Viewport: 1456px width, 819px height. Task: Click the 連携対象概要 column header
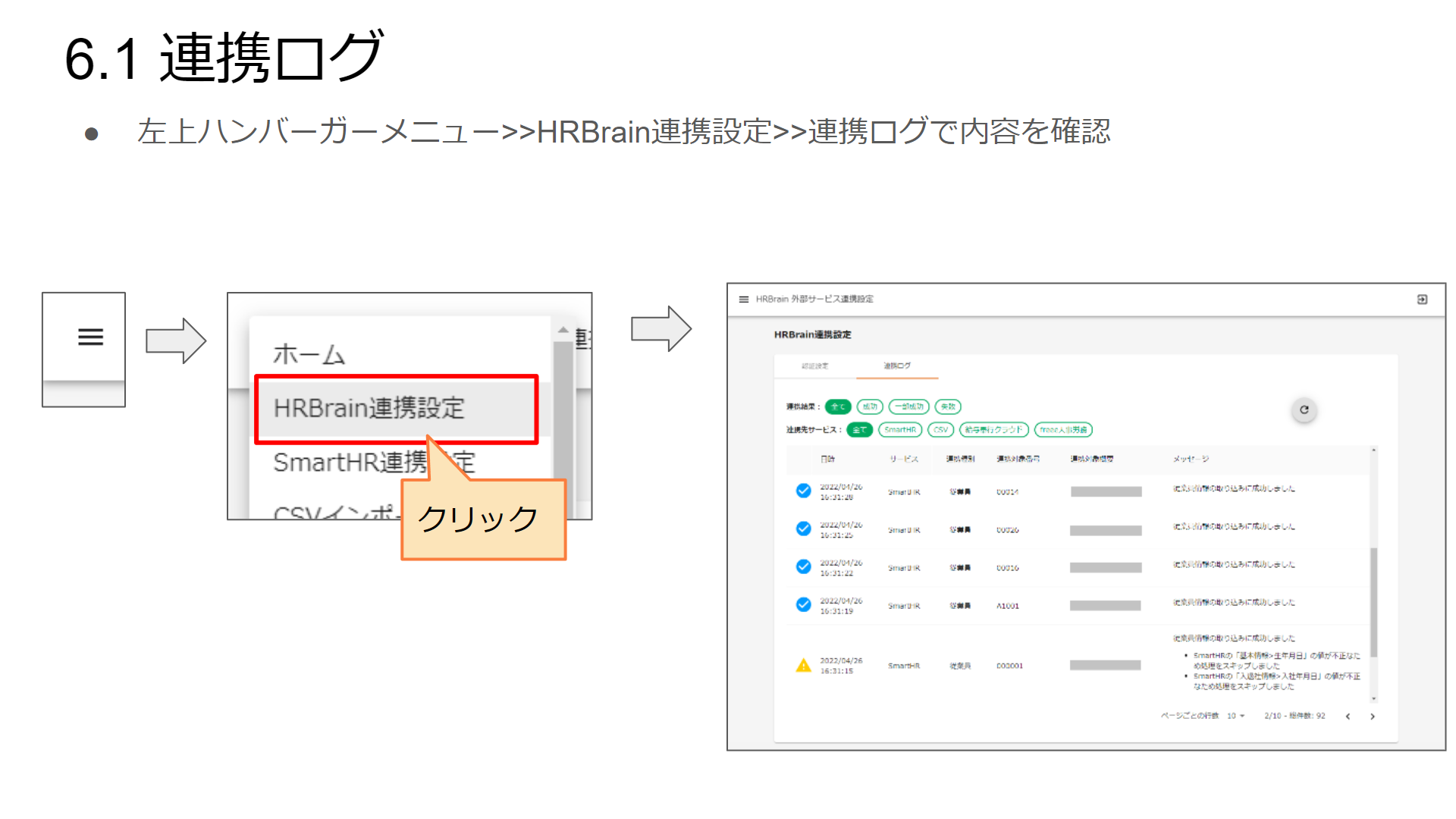[1091, 459]
